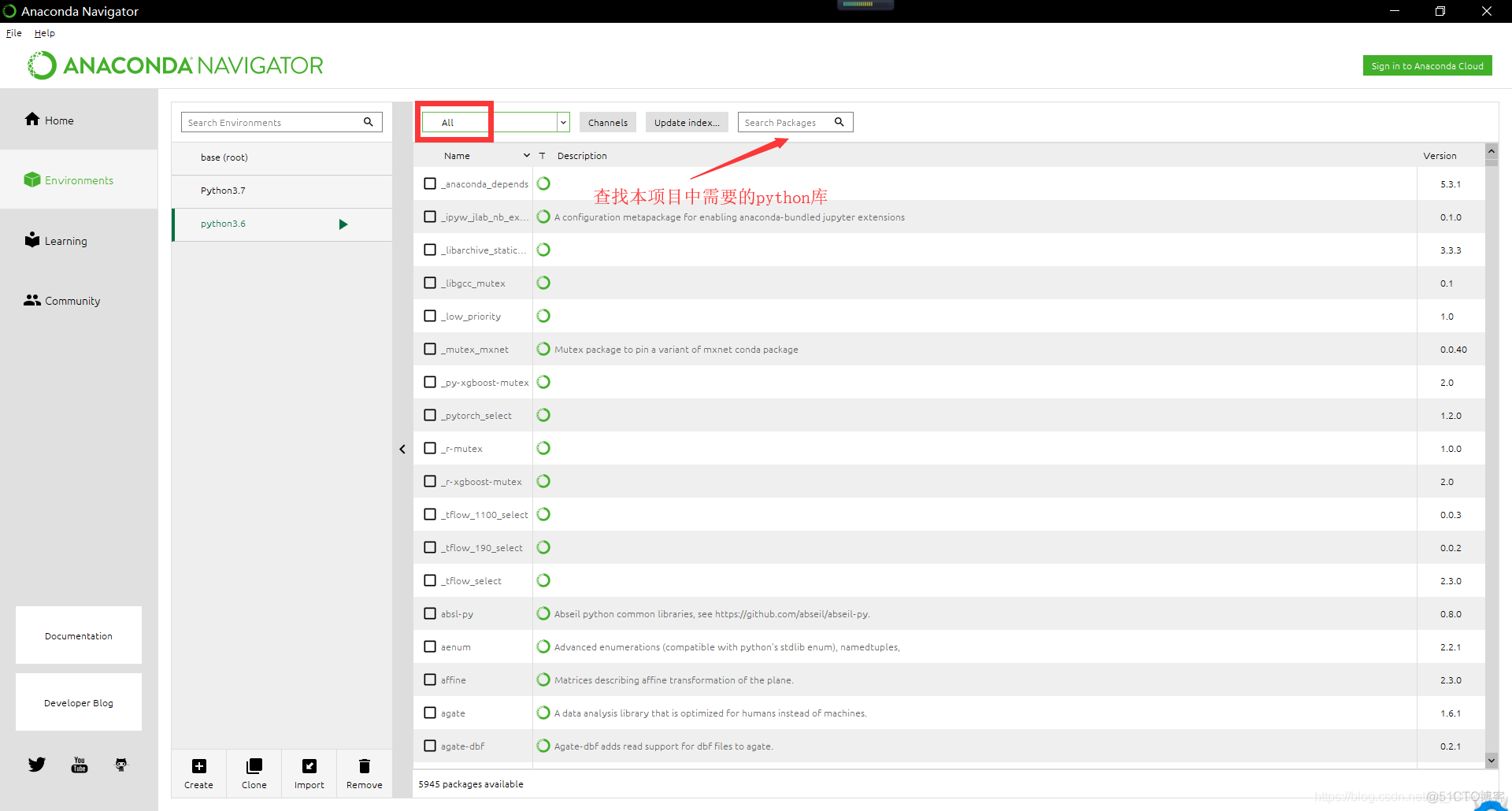The image size is (1512, 811).
Task: Open the Documentation link box
Action: 79,635
